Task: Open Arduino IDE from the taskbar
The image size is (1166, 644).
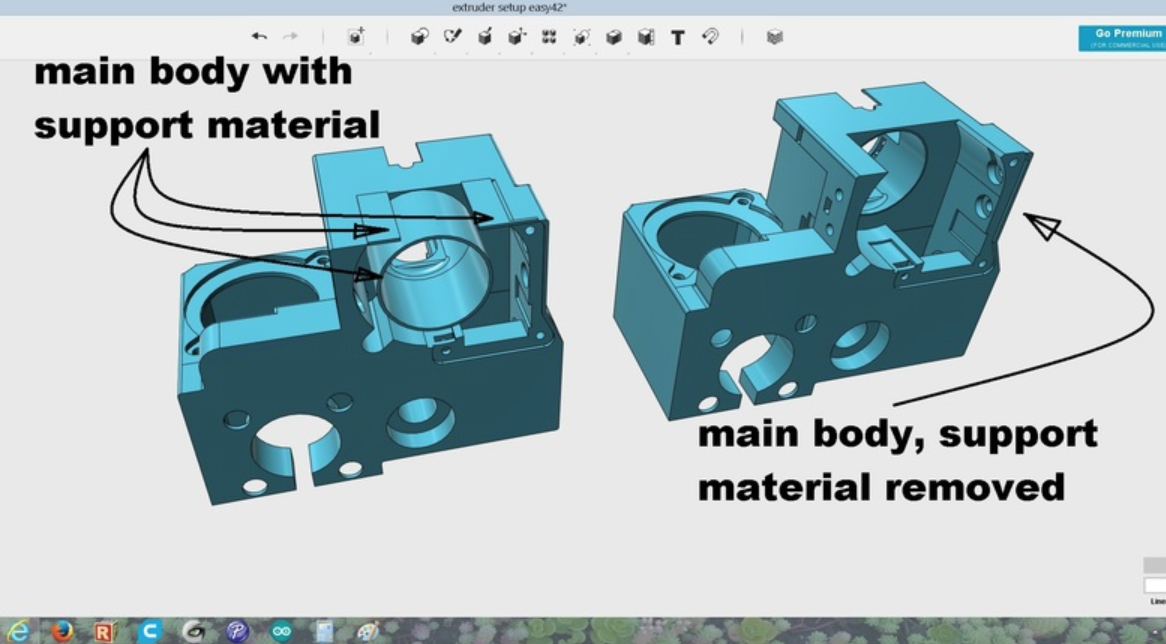Action: [281, 631]
